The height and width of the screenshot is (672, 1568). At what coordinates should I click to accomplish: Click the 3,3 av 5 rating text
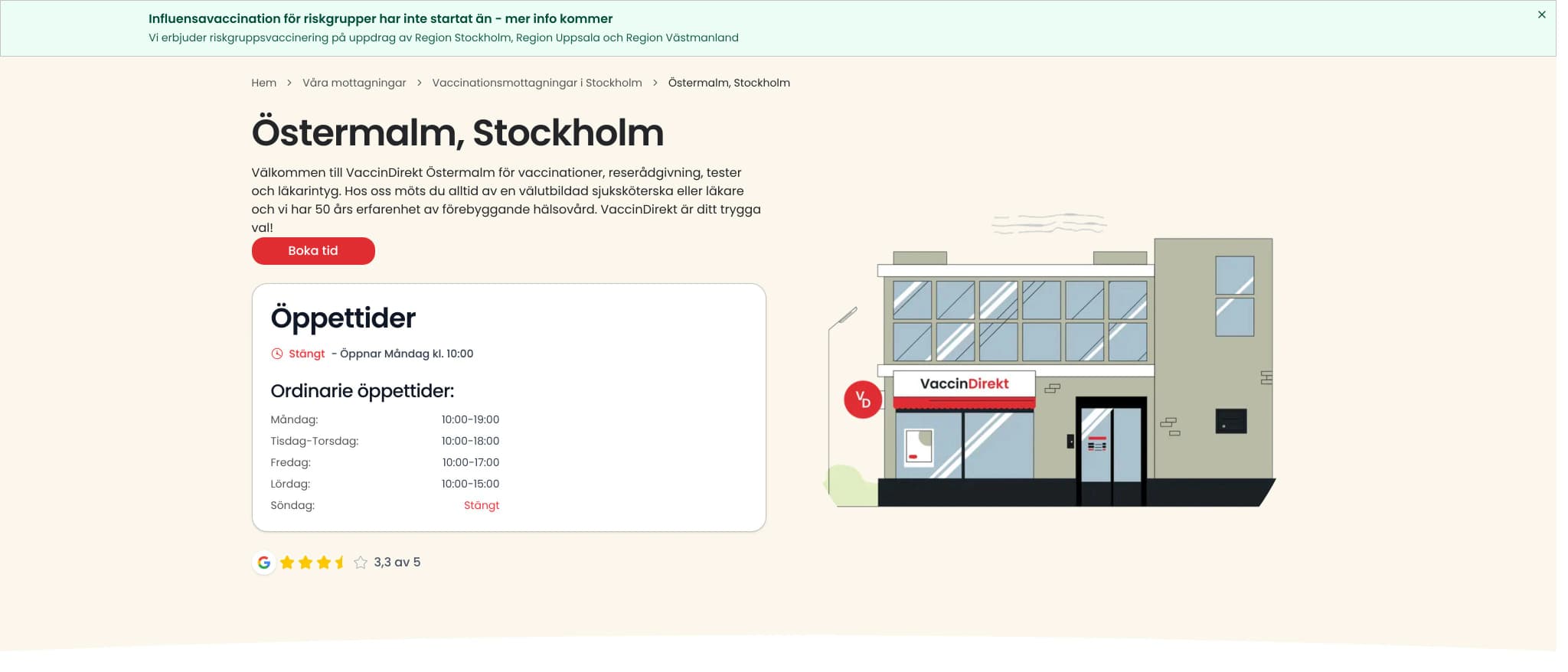pos(397,563)
